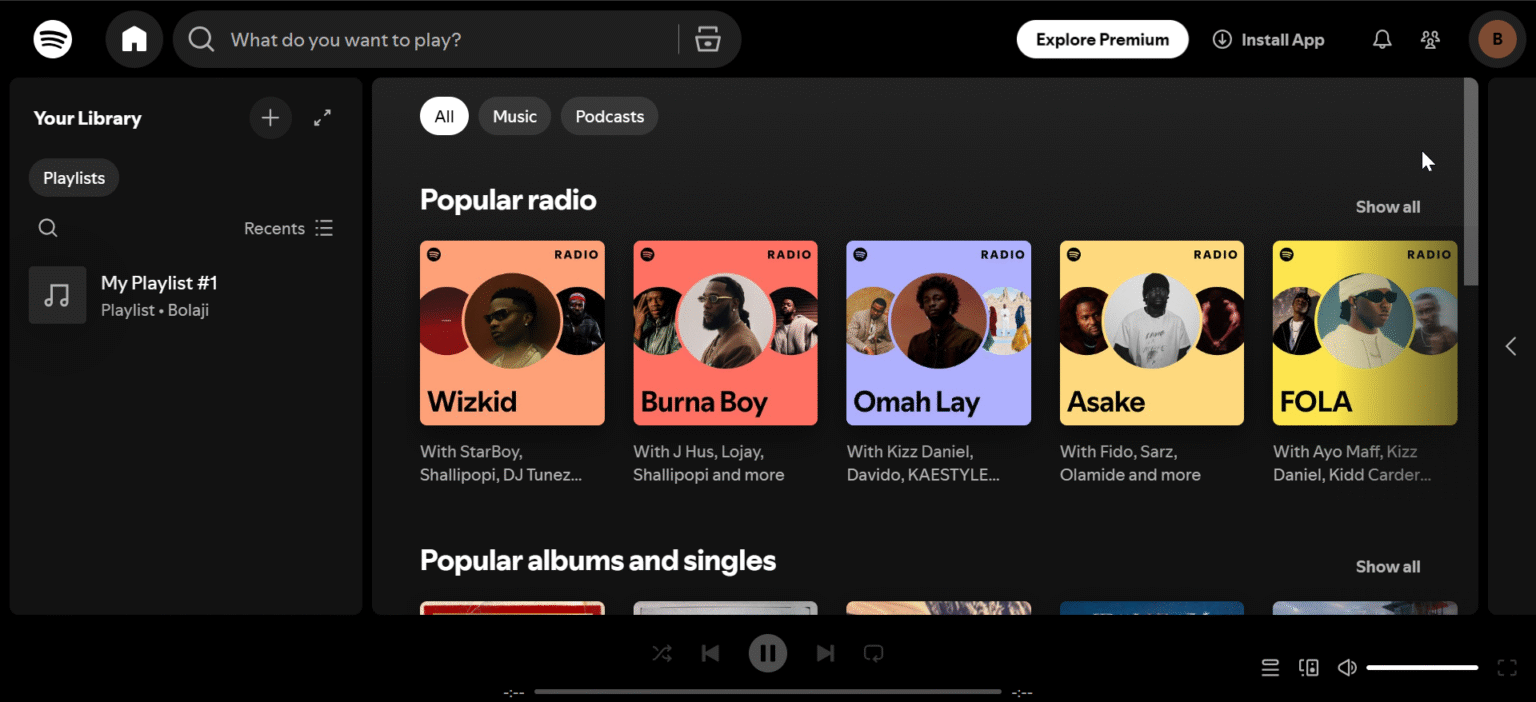Open the Recents sort dropdown
1536x702 pixels.
[x=288, y=228]
